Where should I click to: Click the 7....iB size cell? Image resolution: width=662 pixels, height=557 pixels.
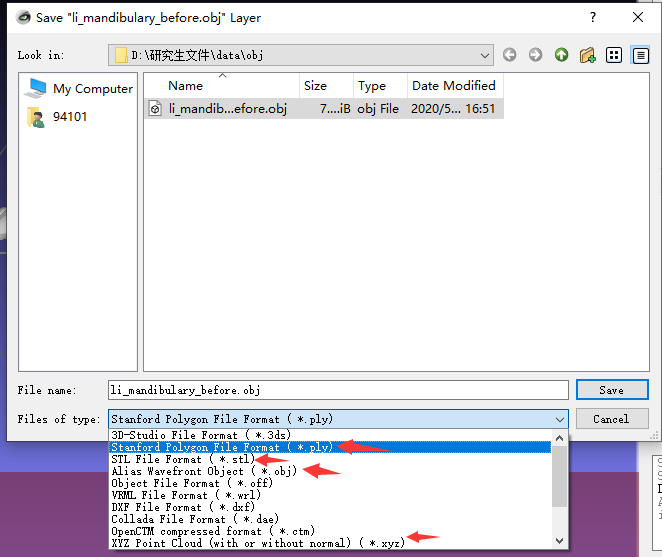coord(335,109)
